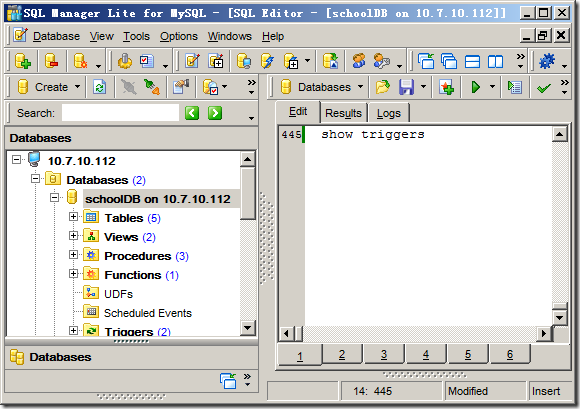Click the Execute Script lightning icon

pyautogui.click(x=267, y=61)
